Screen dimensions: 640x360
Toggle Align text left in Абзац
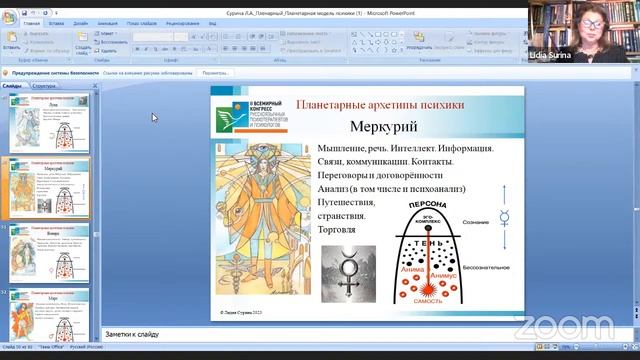[226, 49]
